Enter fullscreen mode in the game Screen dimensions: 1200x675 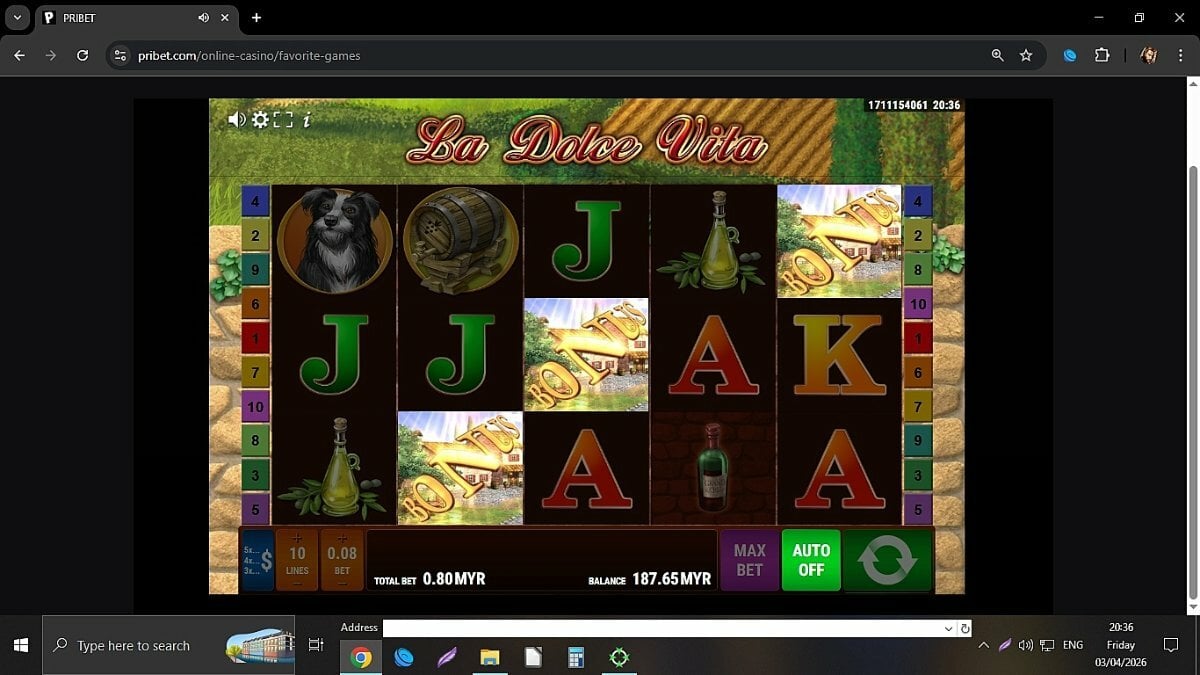point(283,120)
